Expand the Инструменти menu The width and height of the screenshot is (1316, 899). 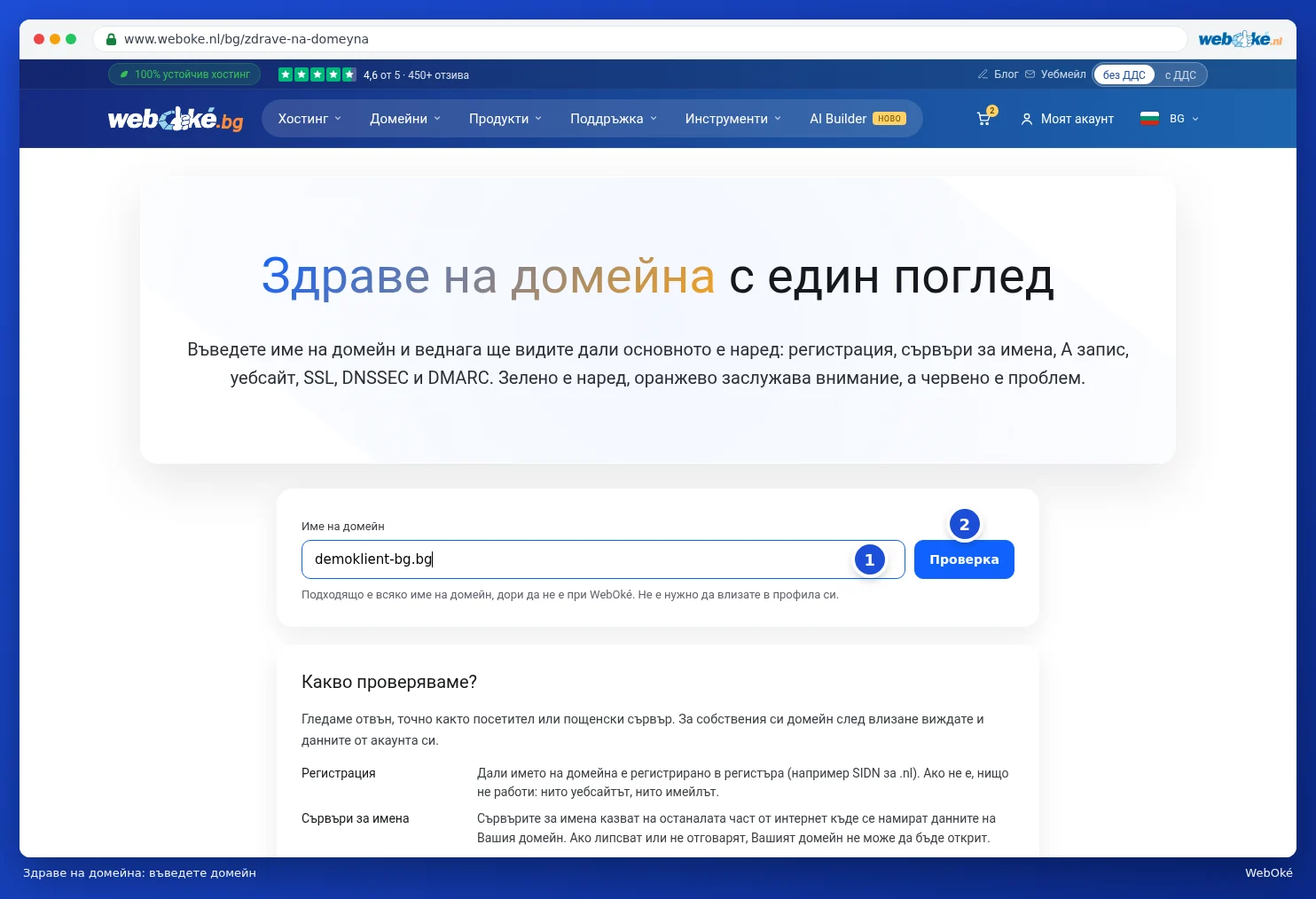(x=733, y=119)
